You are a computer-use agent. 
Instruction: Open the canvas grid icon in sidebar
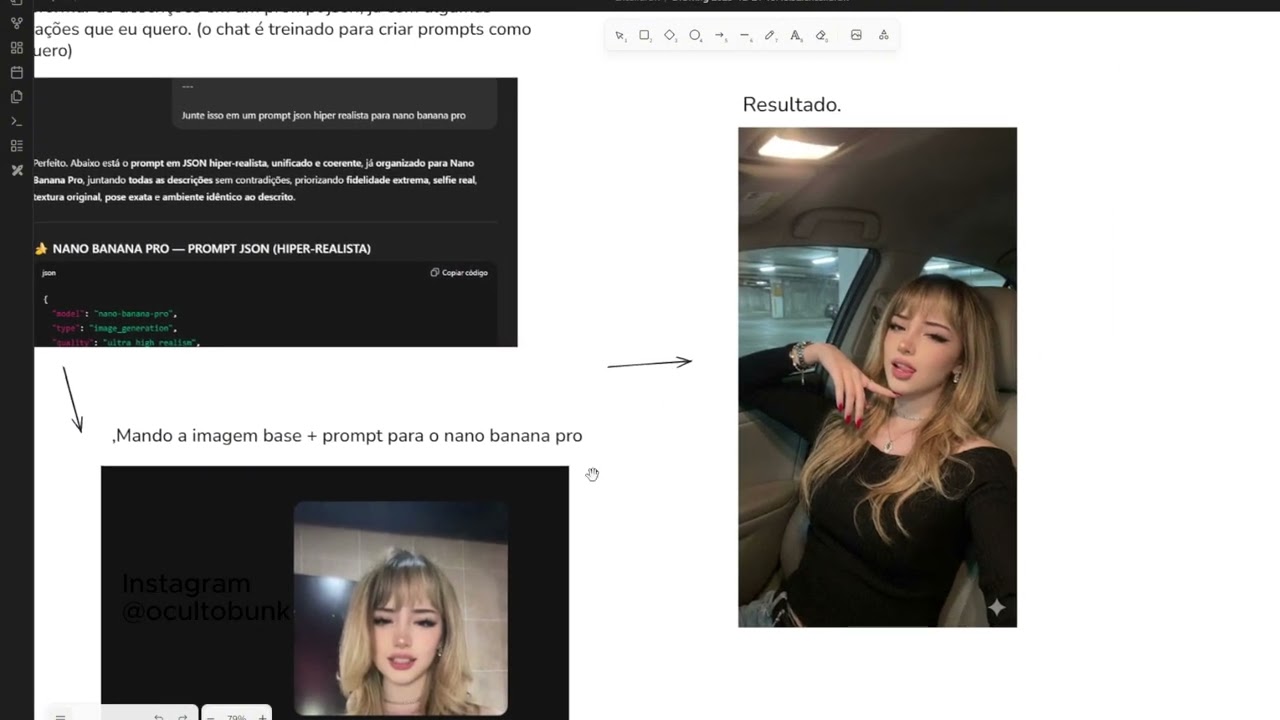tap(16, 48)
